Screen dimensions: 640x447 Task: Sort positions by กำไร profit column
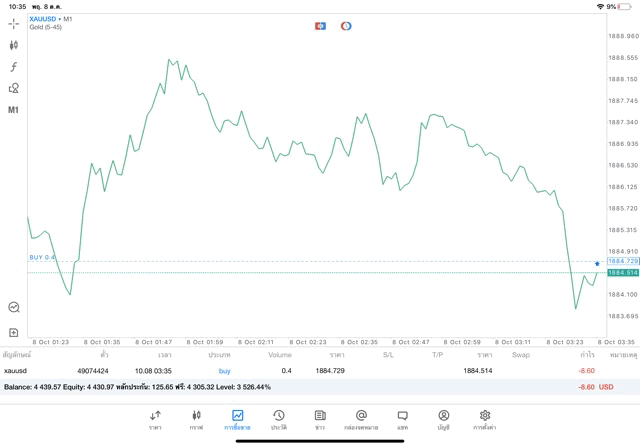(588, 355)
